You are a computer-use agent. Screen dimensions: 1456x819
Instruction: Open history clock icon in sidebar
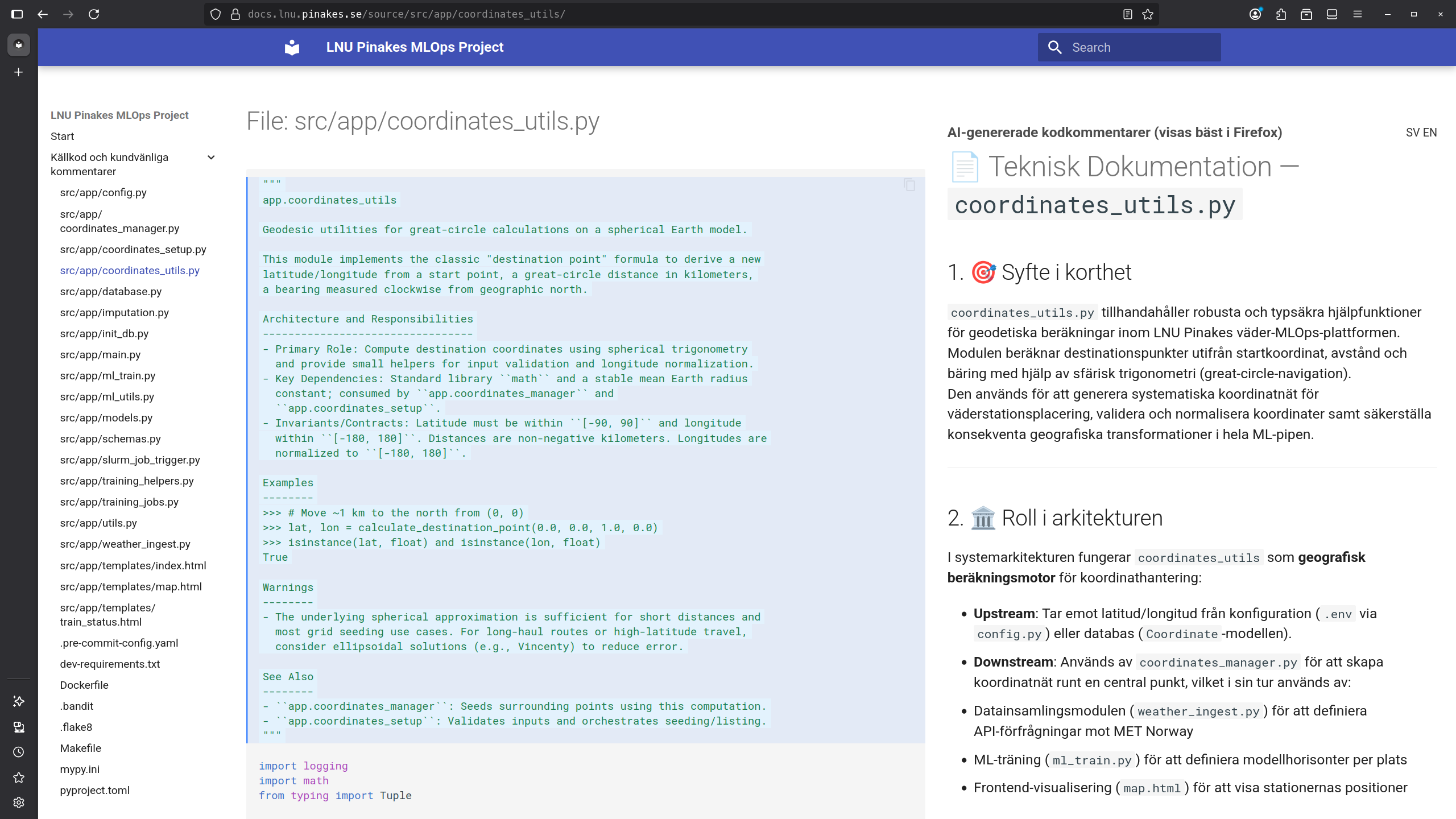click(x=19, y=752)
